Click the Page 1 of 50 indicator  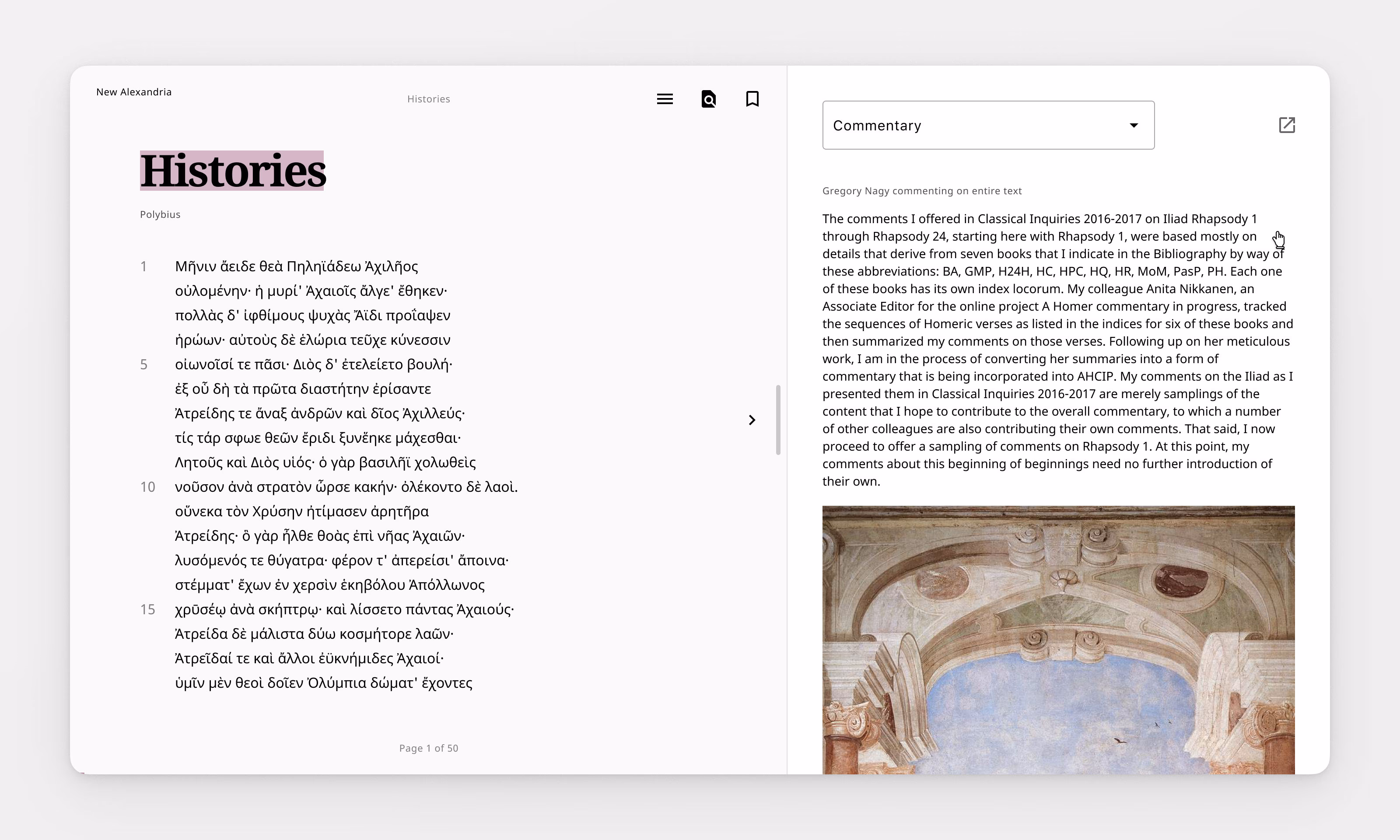tap(428, 748)
